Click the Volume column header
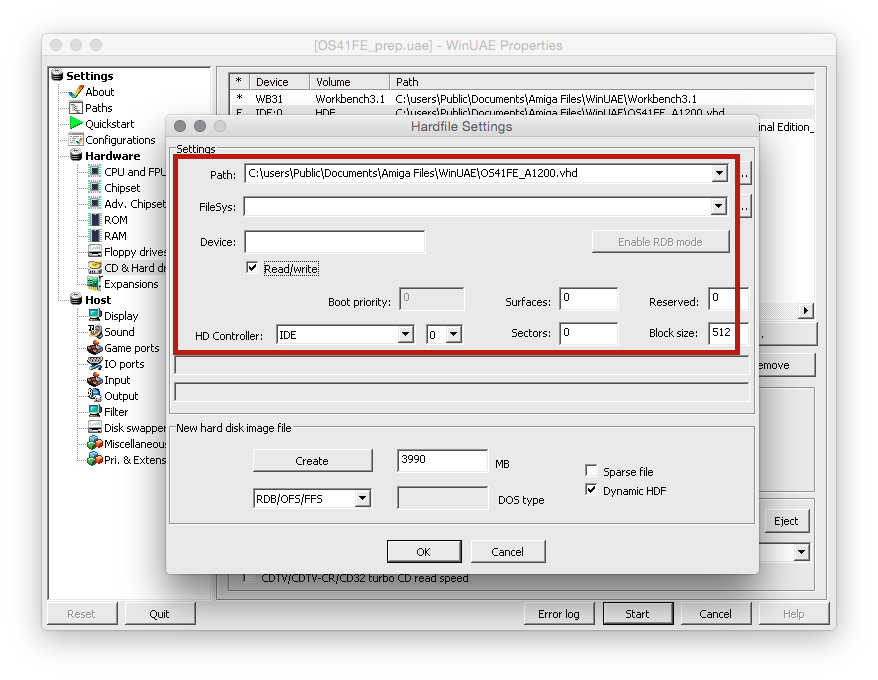 349,82
